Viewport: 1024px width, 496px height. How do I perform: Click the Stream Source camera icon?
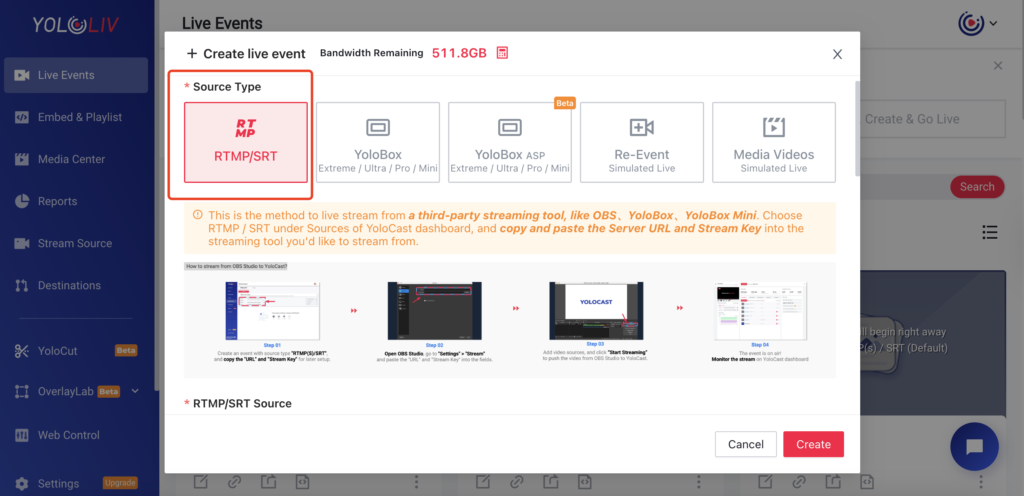22,243
